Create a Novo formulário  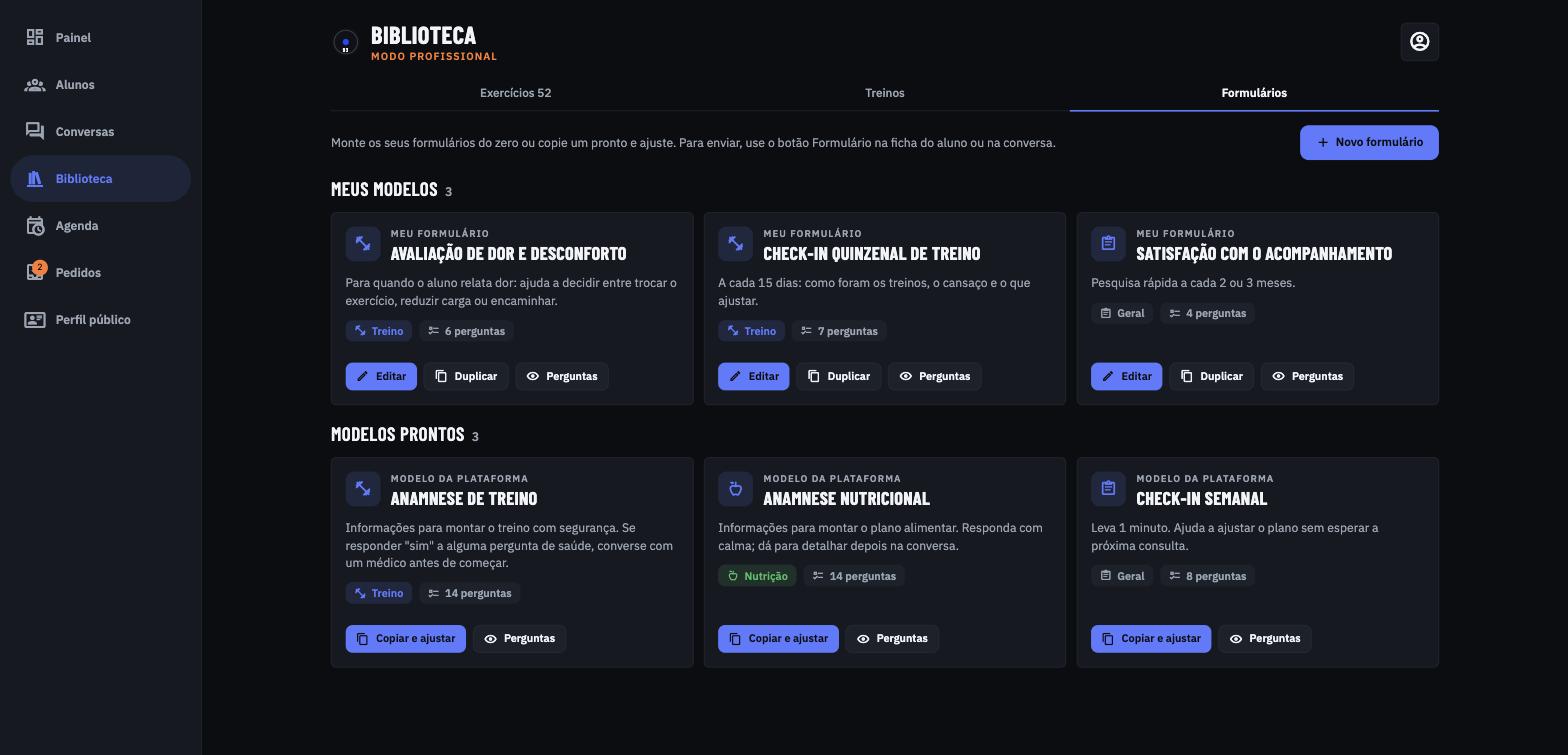coord(1369,142)
